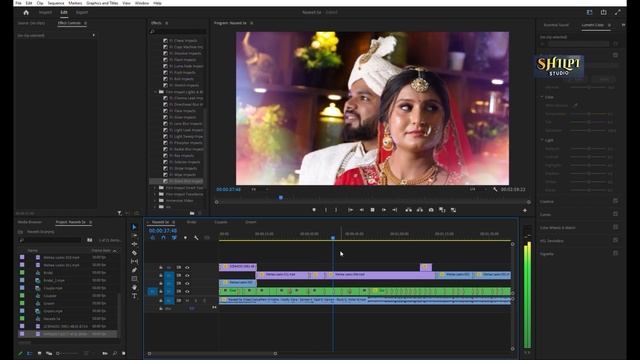Click the Extract button

pyautogui.click(x=420, y=210)
